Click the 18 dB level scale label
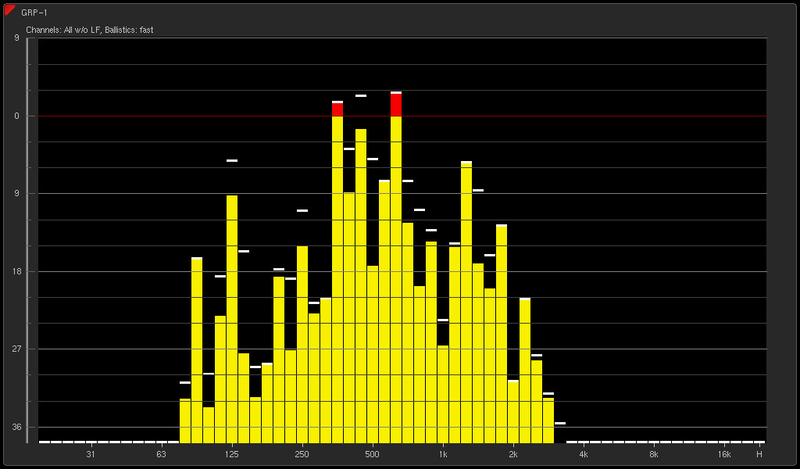 [16, 271]
